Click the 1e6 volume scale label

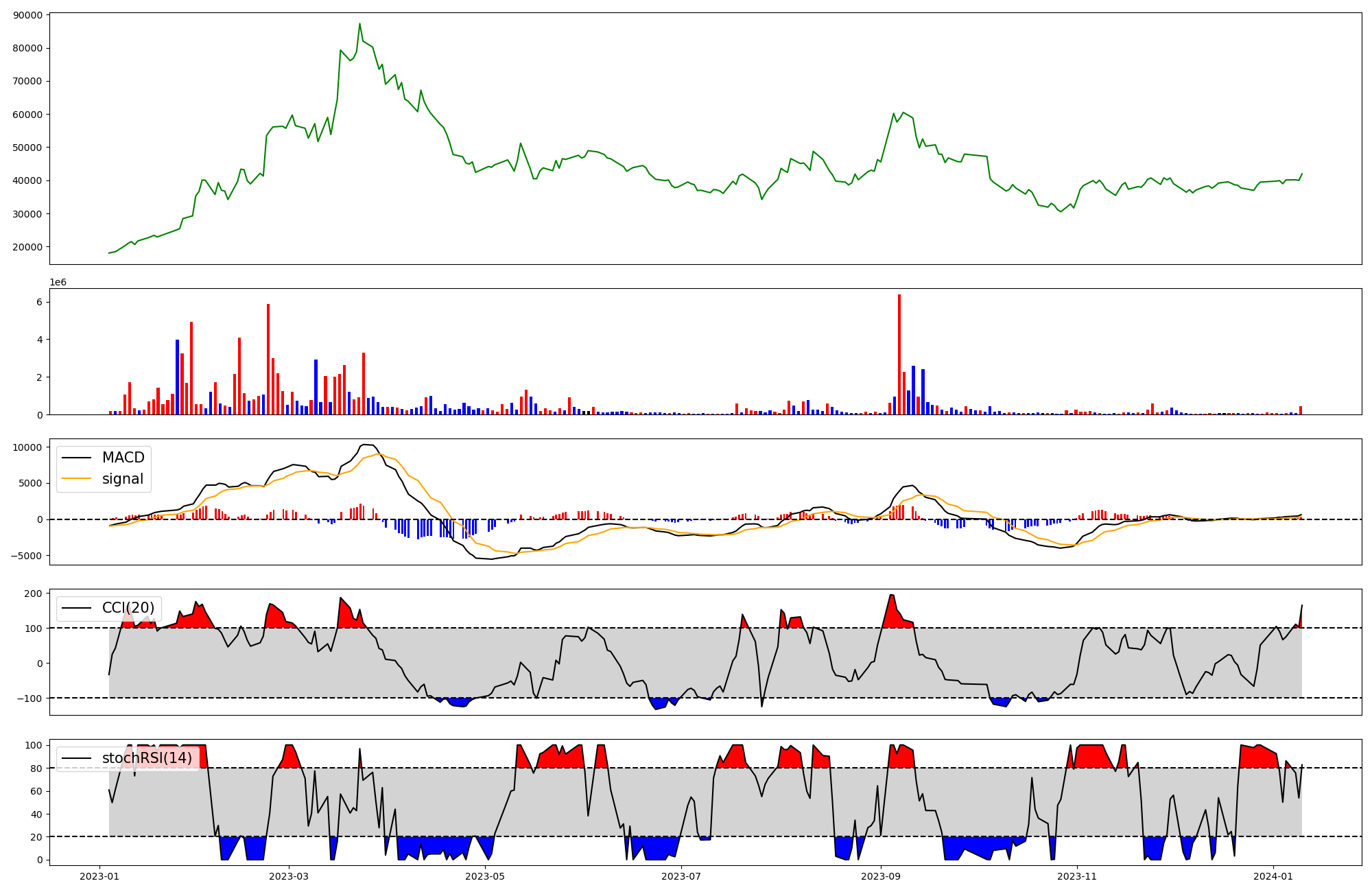(x=58, y=282)
